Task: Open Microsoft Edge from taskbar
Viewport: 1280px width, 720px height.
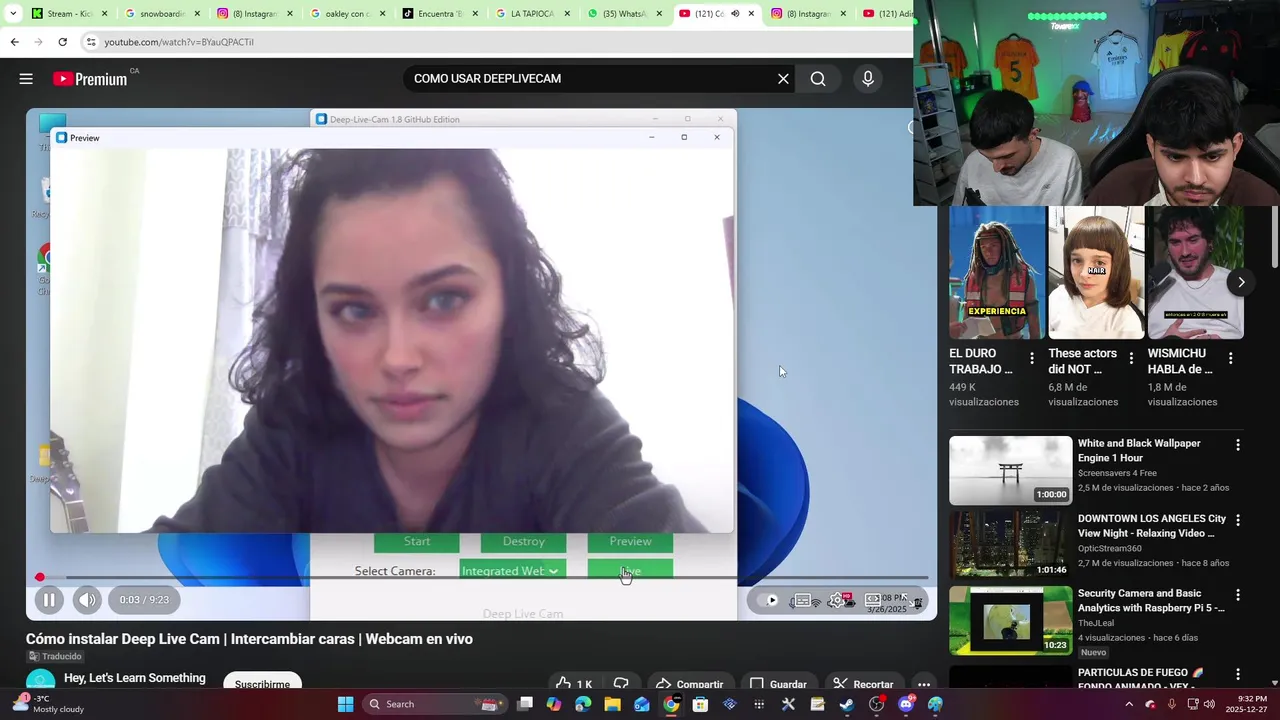Action: coord(583,704)
